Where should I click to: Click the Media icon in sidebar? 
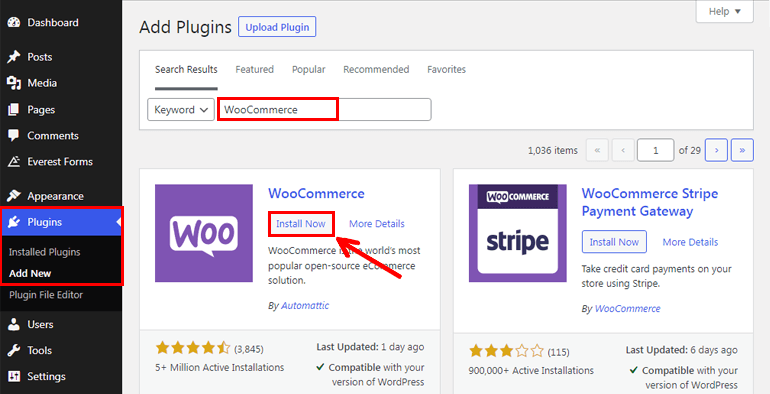[x=14, y=83]
